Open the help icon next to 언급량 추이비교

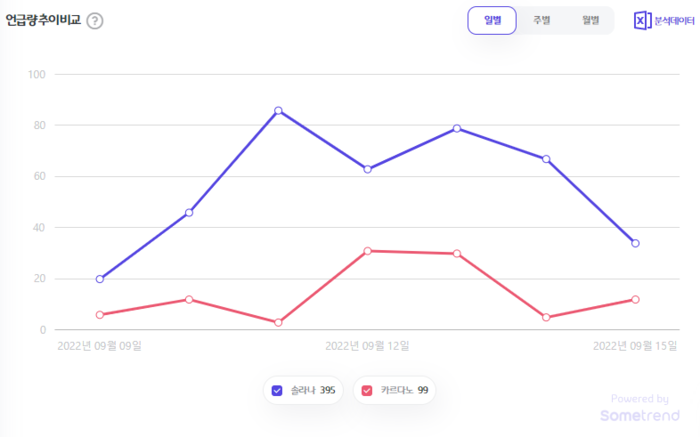tap(95, 21)
